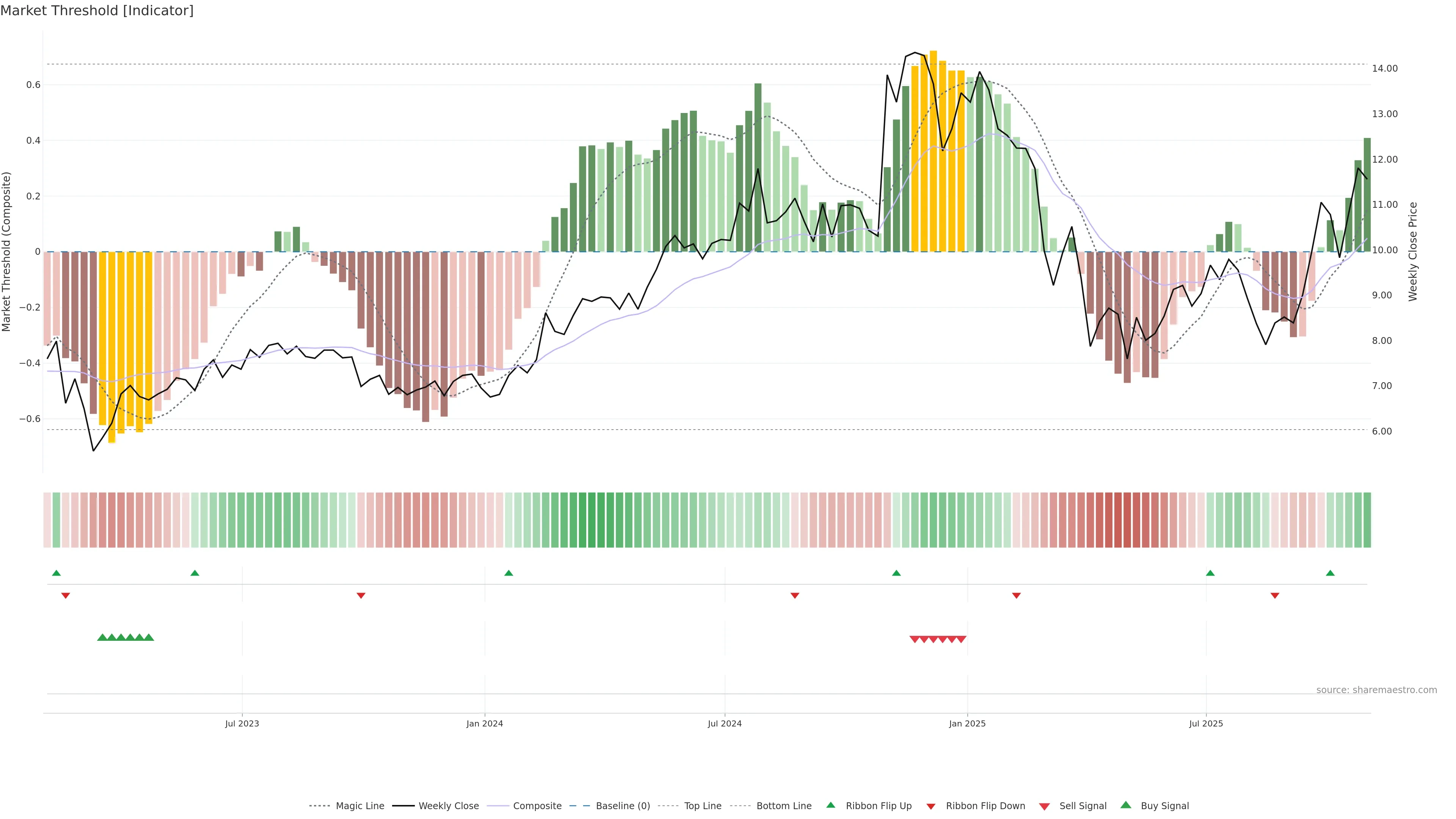1456x819 pixels.
Task: Click the Jul 2024 x-axis label
Action: 724,723
